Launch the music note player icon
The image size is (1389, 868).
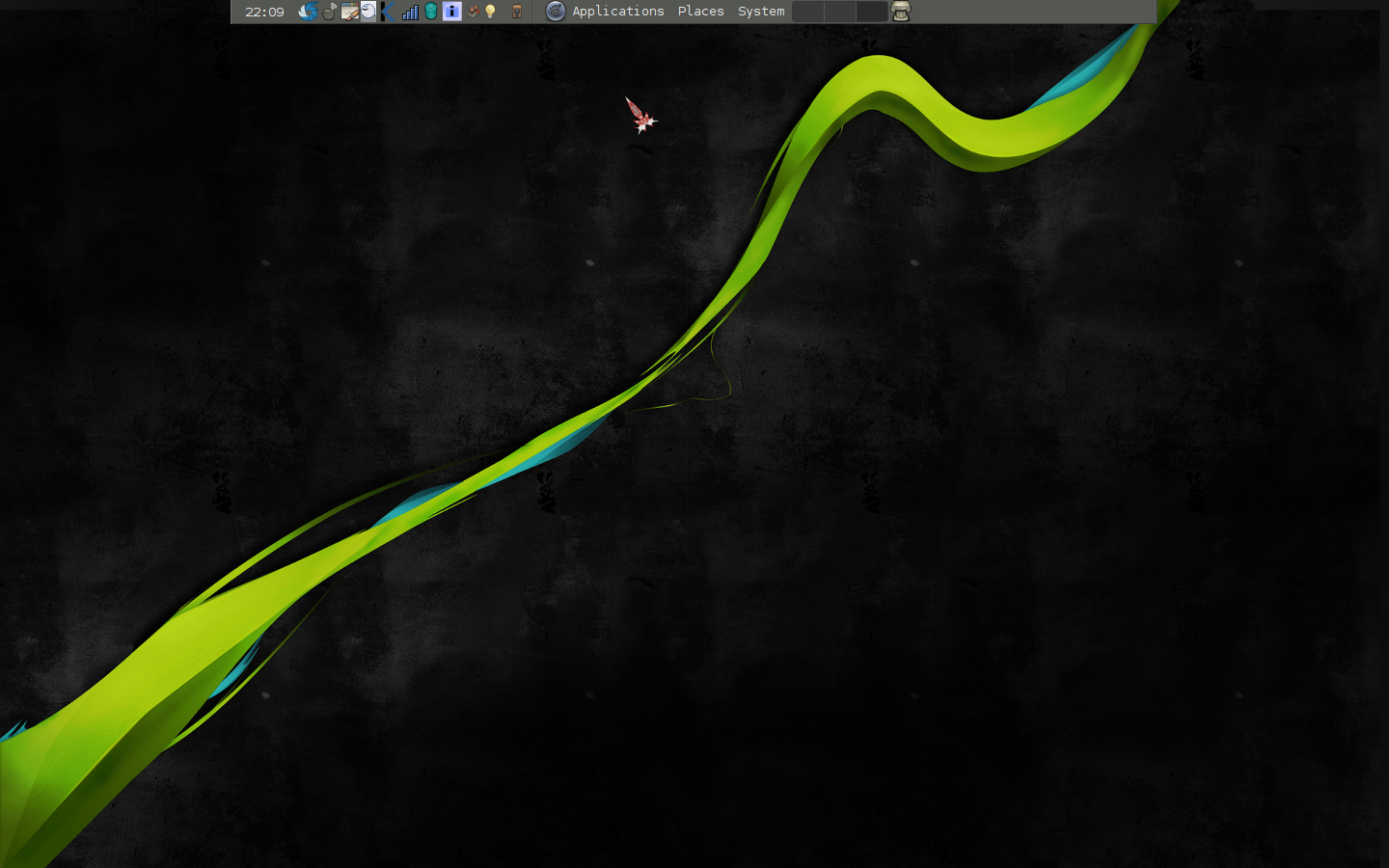click(330, 12)
